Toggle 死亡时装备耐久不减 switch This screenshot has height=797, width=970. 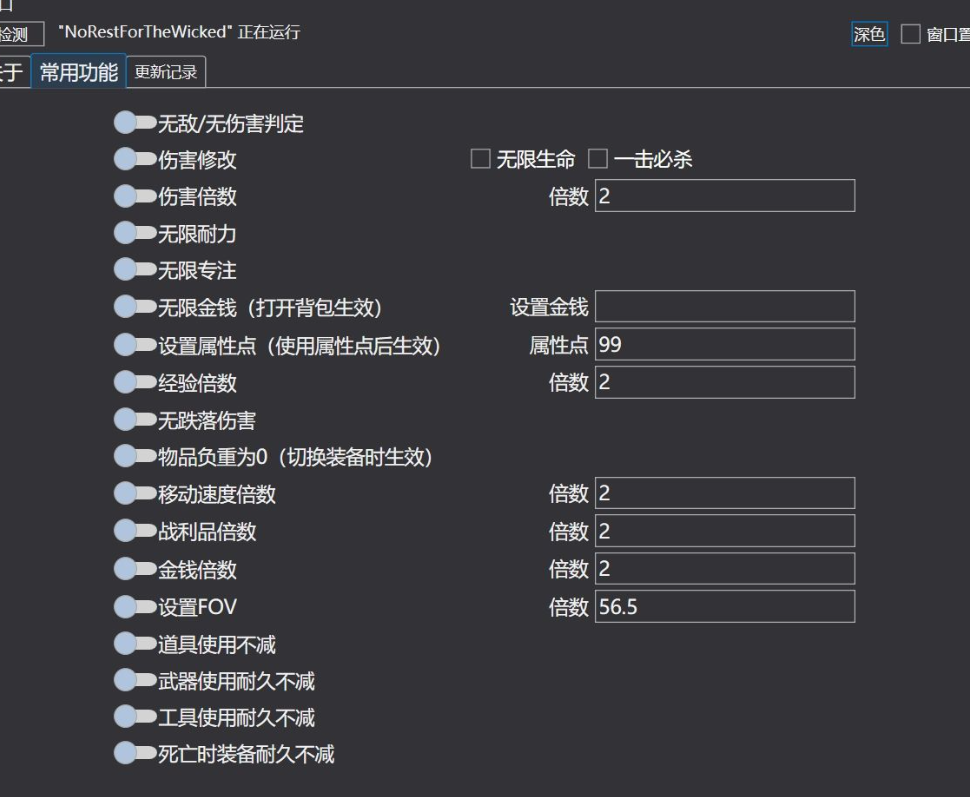tap(135, 754)
